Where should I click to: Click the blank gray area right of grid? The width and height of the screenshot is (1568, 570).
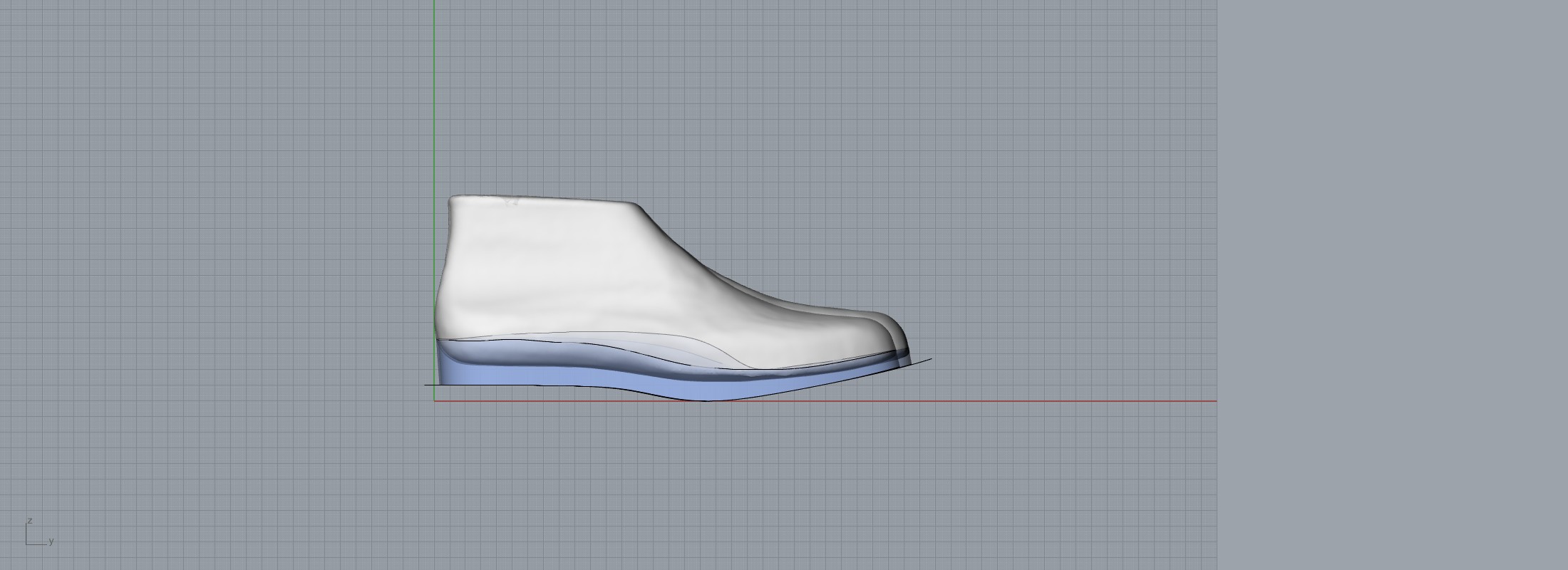[1390, 285]
